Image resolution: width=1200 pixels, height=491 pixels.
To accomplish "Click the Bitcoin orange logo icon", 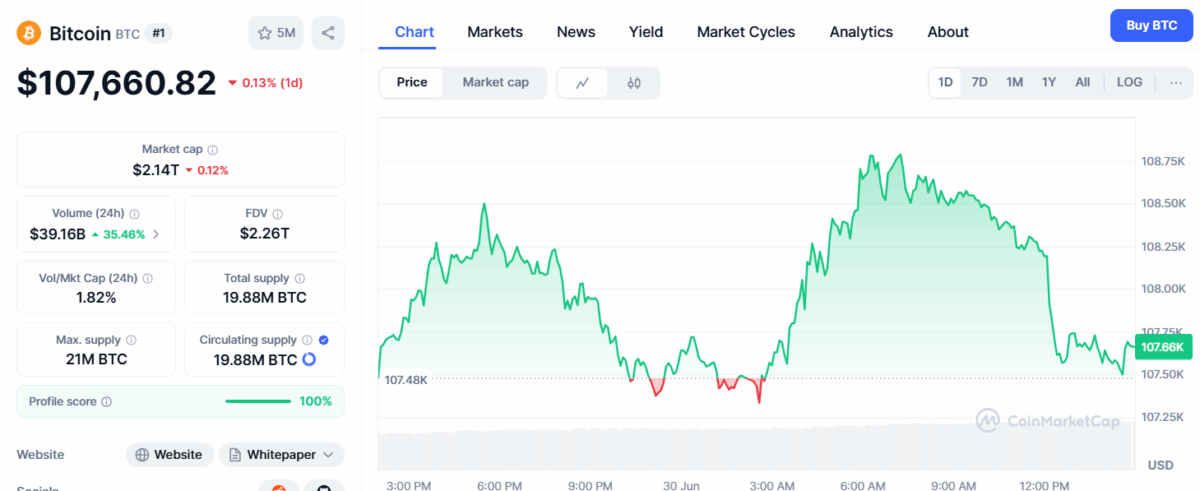I will coord(29,33).
